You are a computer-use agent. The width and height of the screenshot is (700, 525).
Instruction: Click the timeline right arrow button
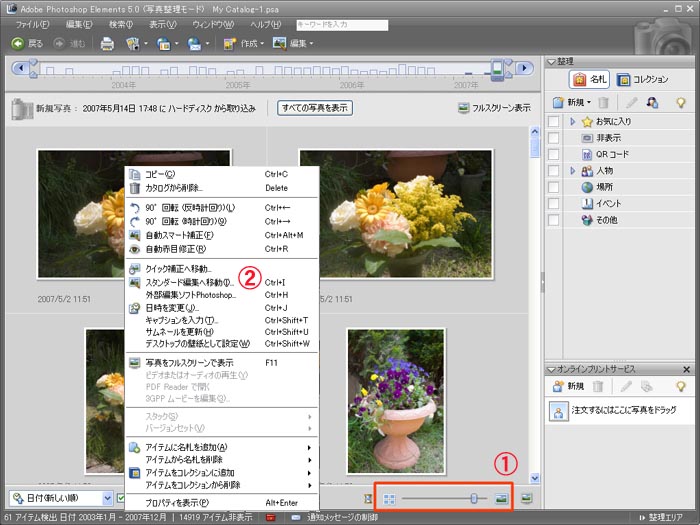[524, 68]
